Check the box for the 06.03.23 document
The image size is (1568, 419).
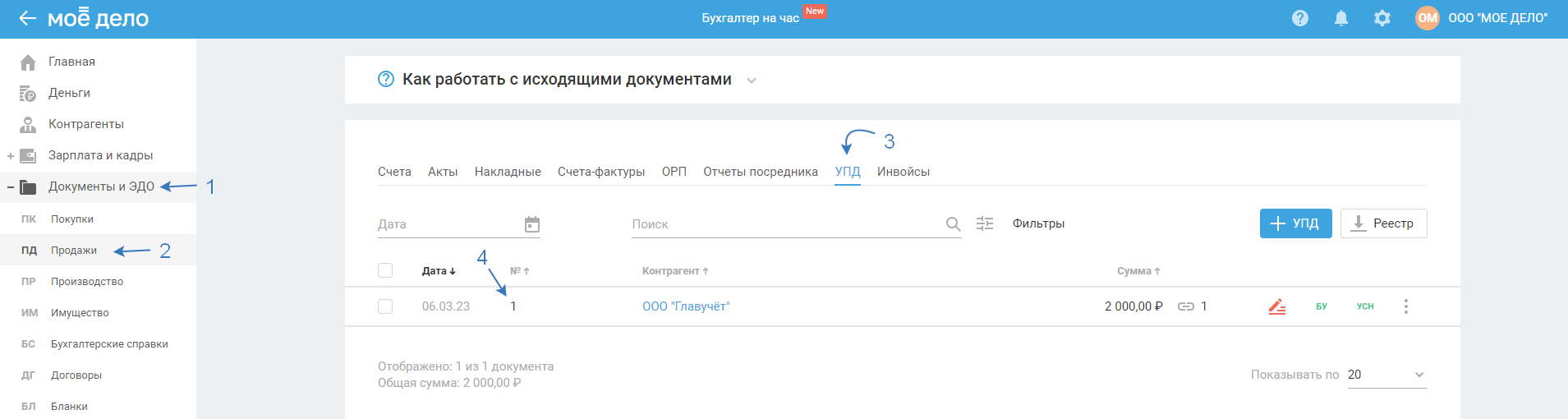click(x=385, y=306)
